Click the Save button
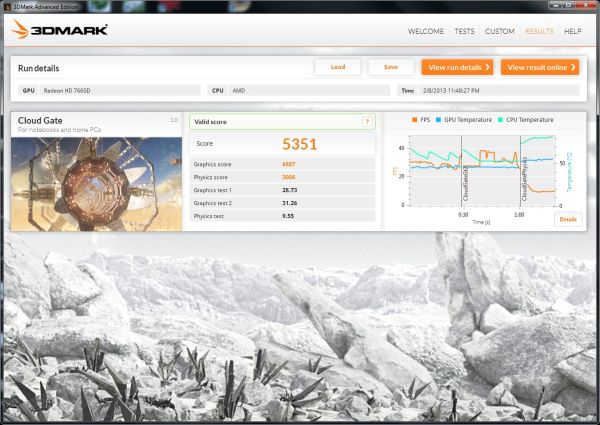Image resolution: width=600 pixels, height=425 pixels. tap(391, 67)
